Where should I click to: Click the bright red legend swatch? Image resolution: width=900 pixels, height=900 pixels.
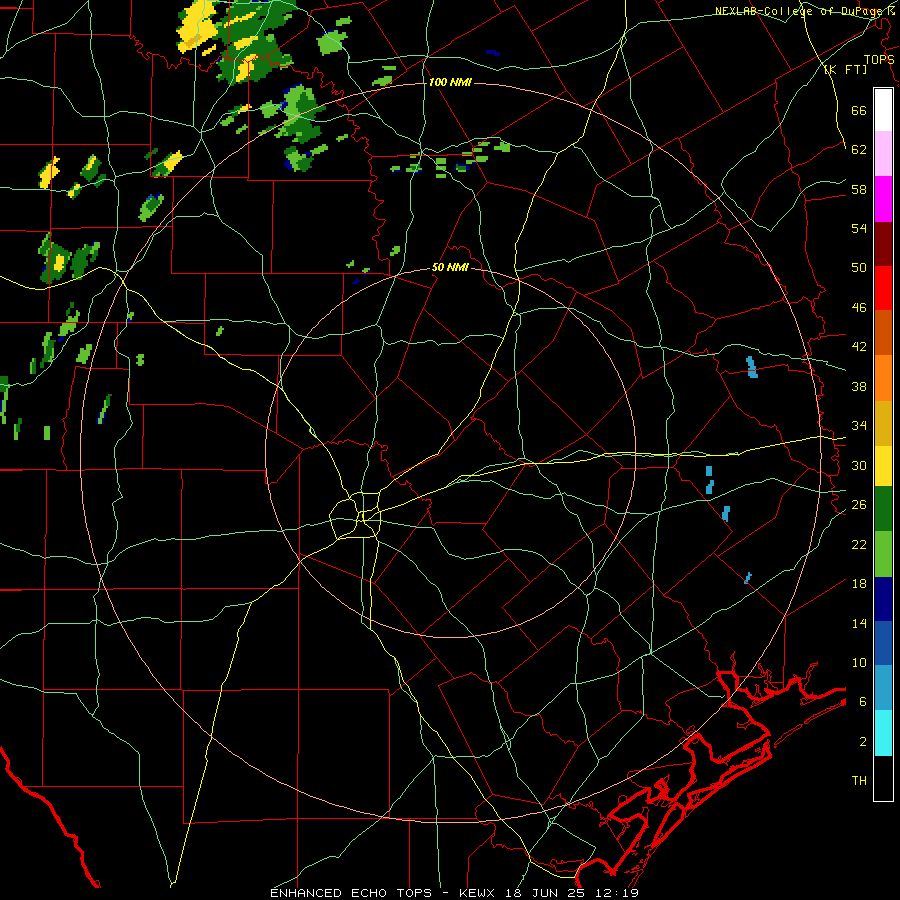click(883, 288)
